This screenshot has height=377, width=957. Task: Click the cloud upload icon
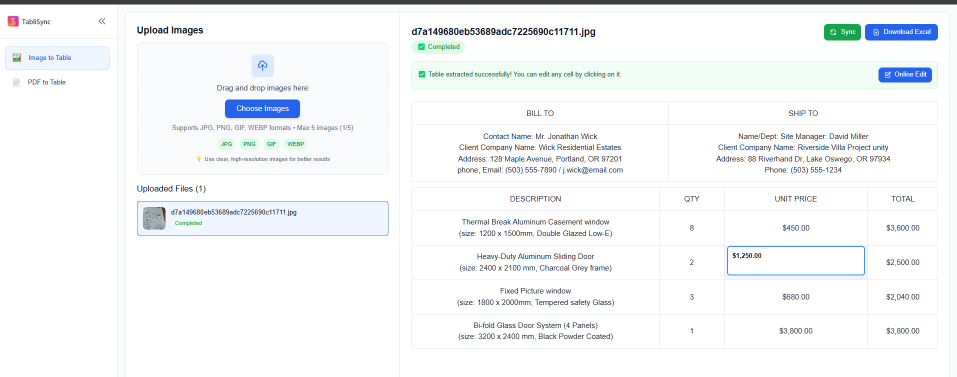pyautogui.click(x=262, y=65)
